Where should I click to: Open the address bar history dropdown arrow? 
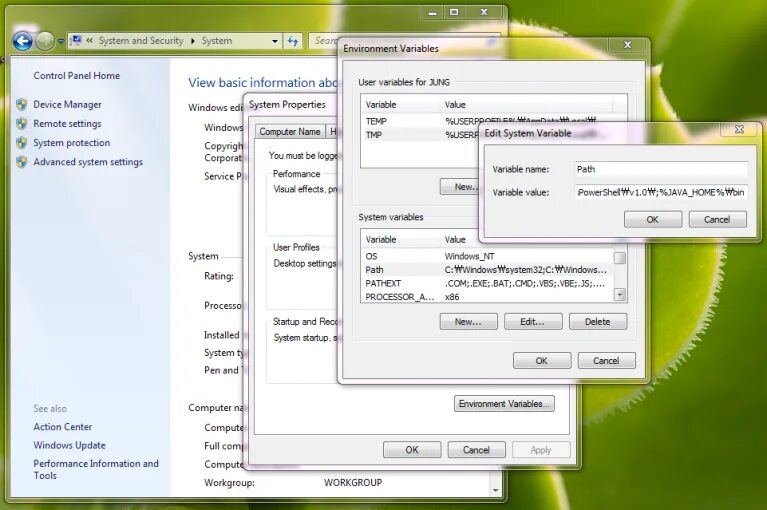coord(274,41)
